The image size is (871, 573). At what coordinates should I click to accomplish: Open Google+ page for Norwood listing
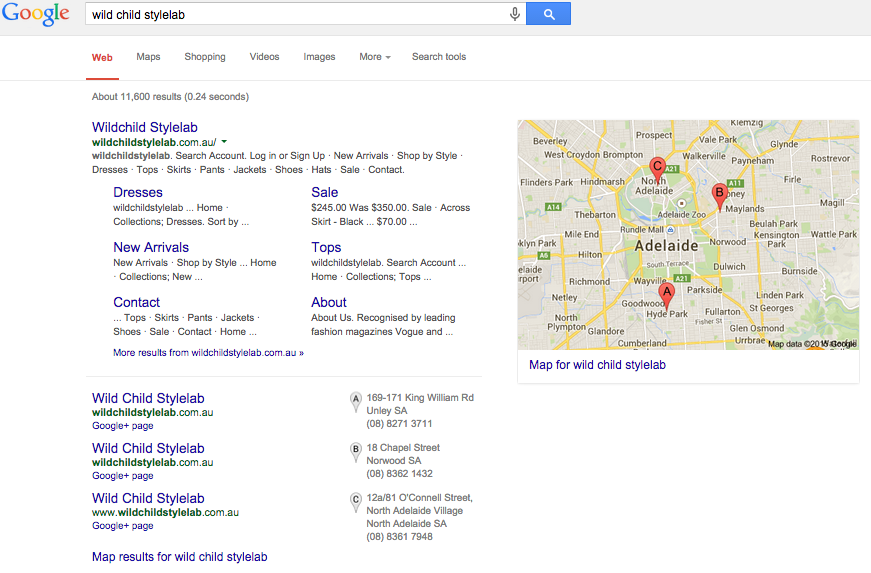(123, 476)
